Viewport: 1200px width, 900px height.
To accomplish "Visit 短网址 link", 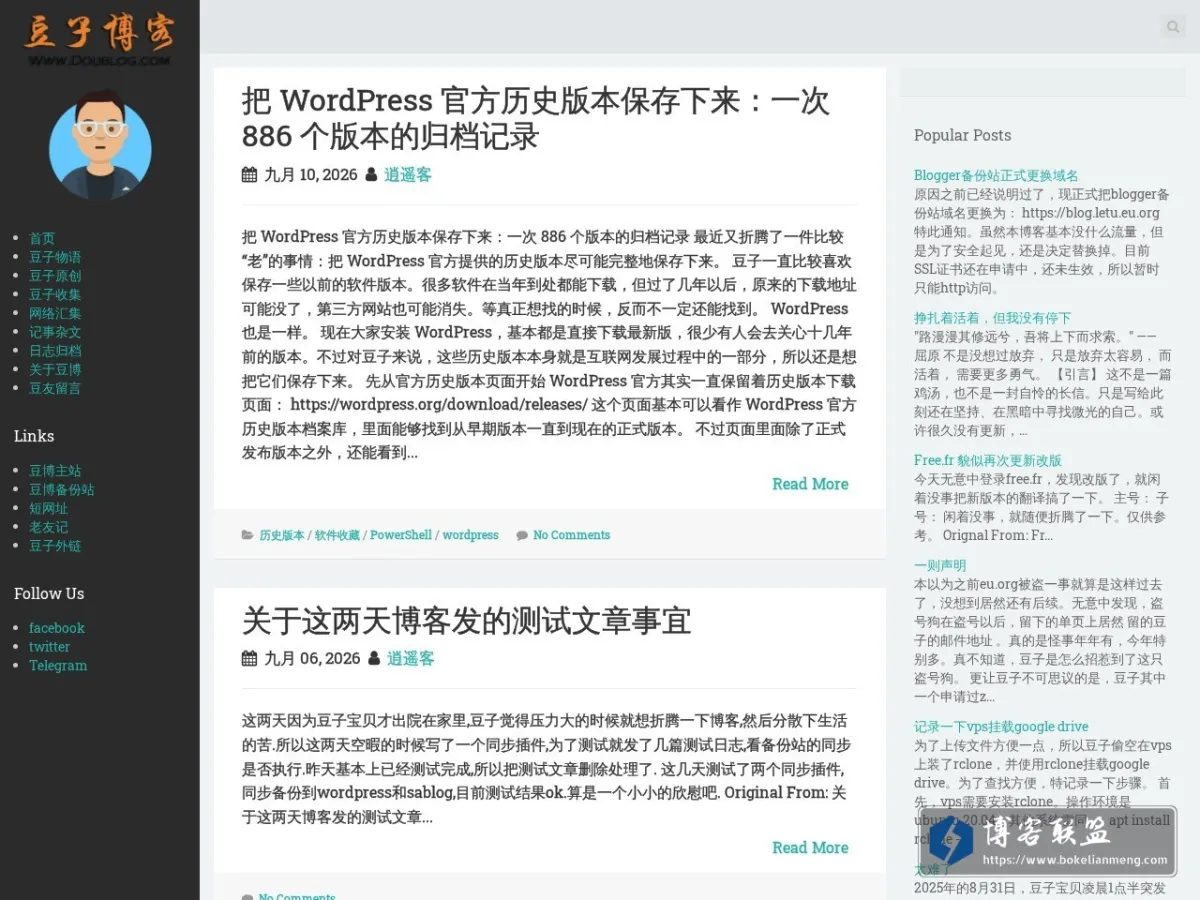I will click(x=49, y=508).
